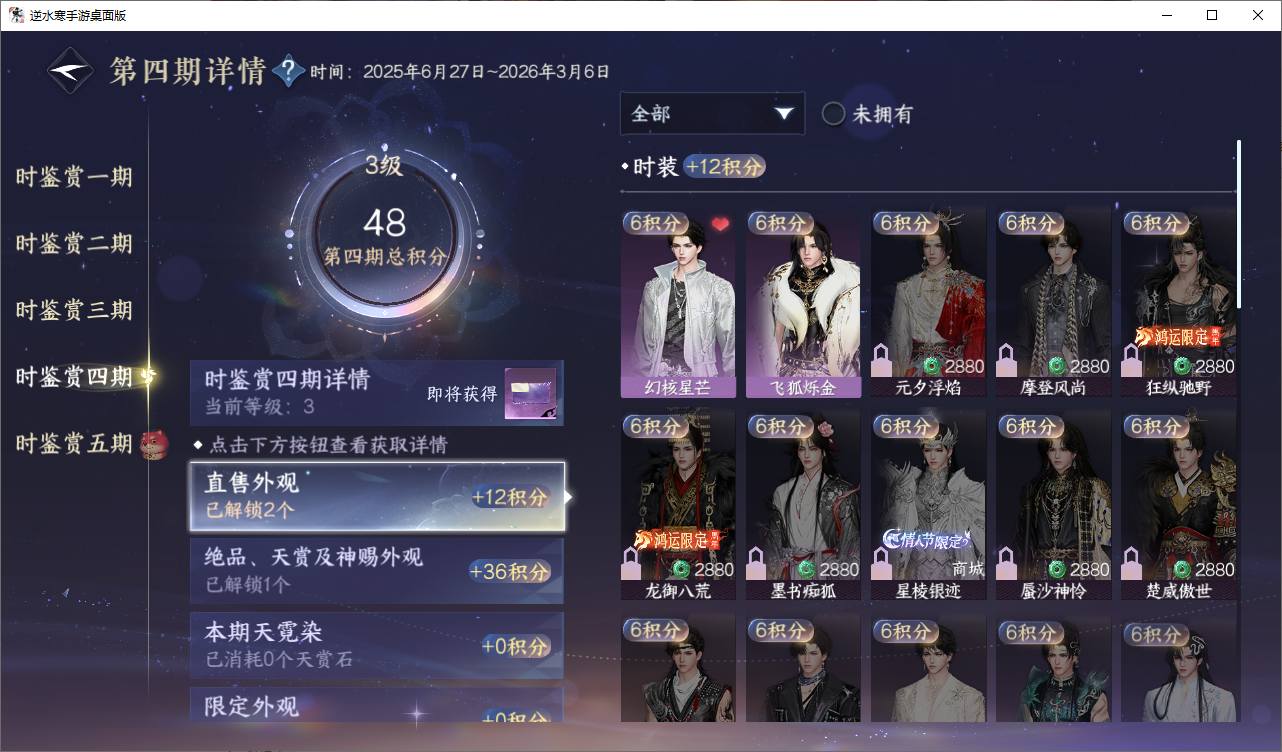
Task: Open the question mark help icon
Action: [x=288, y=71]
